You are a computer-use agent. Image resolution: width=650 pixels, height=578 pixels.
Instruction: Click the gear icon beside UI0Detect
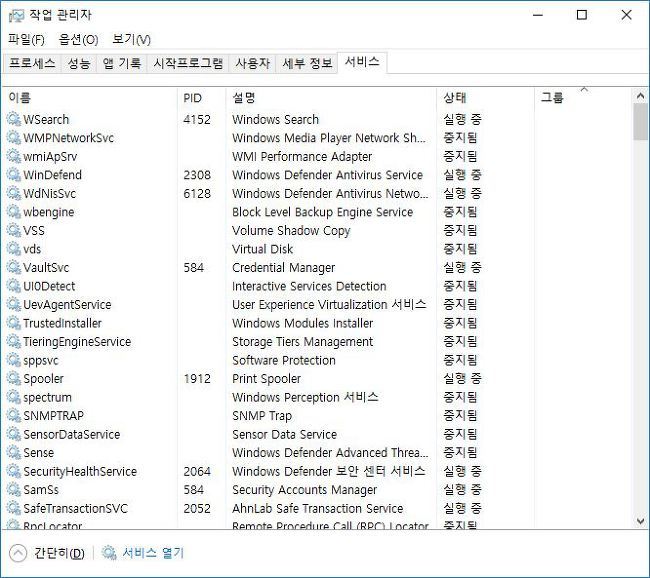[x=14, y=286]
